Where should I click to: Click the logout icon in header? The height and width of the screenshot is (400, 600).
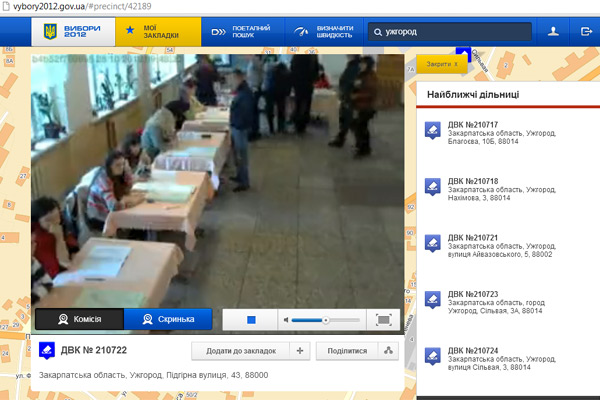coord(586,33)
